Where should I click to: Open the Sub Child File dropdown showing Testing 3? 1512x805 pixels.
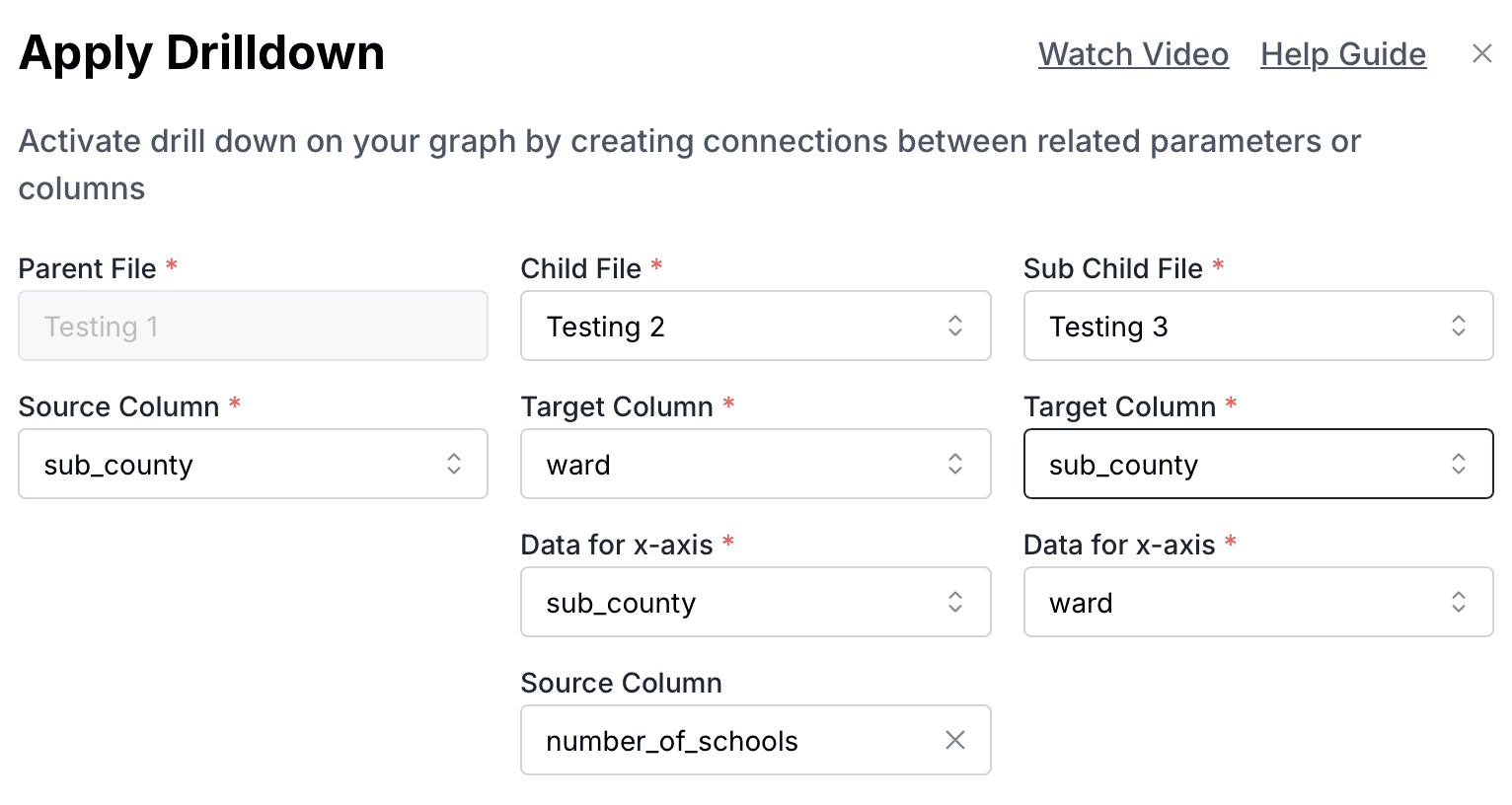coord(1258,326)
